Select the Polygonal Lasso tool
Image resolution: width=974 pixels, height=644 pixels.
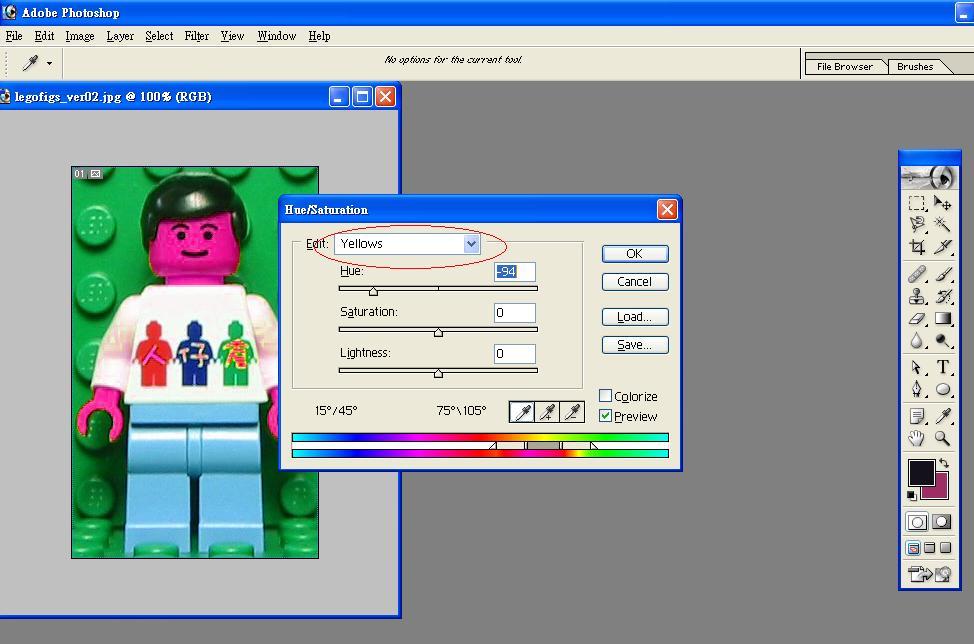[917, 224]
